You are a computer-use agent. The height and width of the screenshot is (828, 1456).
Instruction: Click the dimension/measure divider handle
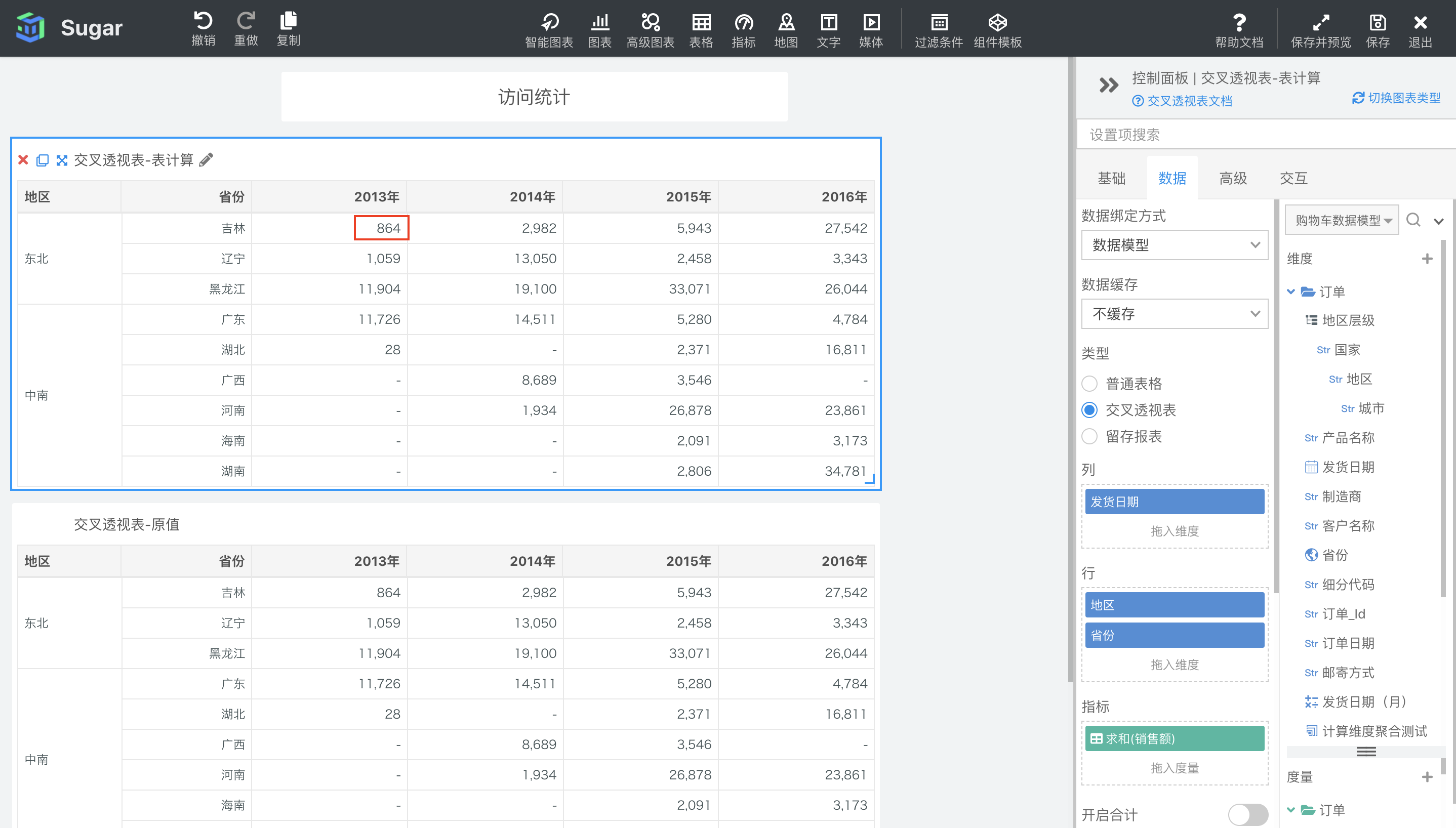point(1365,752)
